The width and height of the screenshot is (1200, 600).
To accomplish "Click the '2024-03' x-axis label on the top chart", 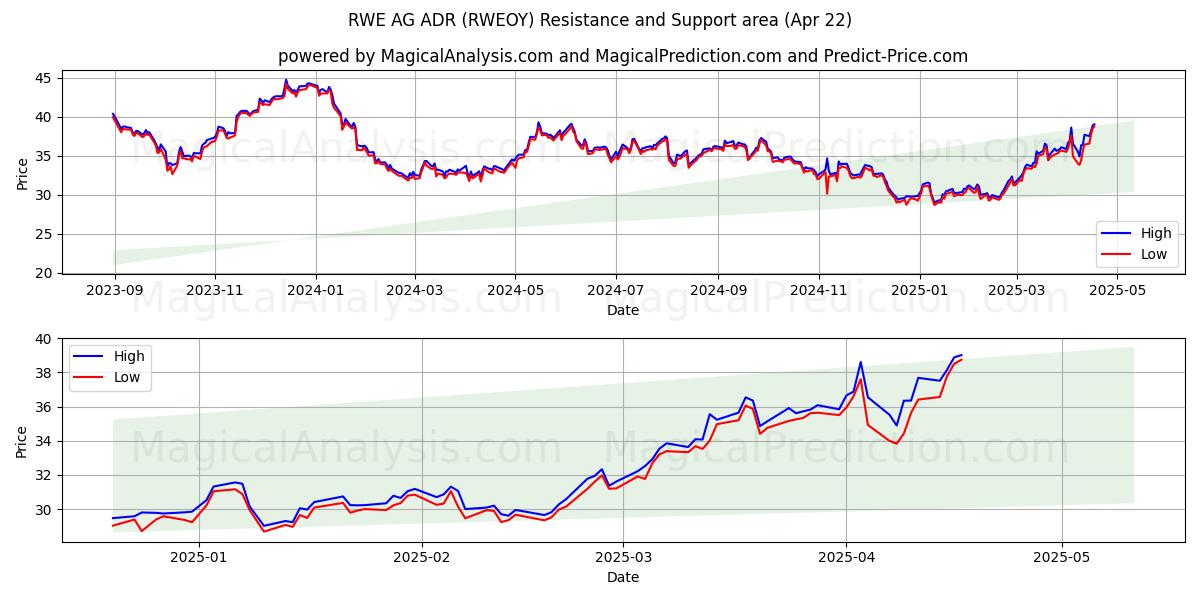I will pyautogui.click(x=415, y=291).
